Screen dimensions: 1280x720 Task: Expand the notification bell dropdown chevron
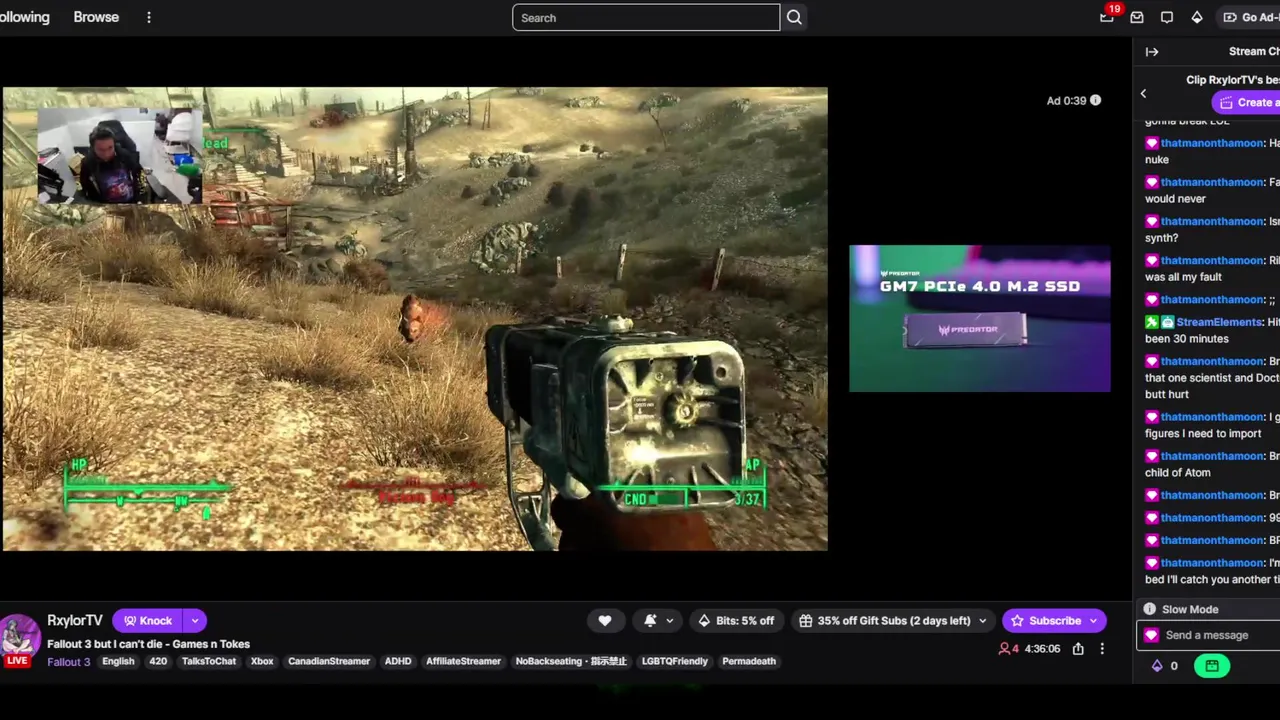670,621
